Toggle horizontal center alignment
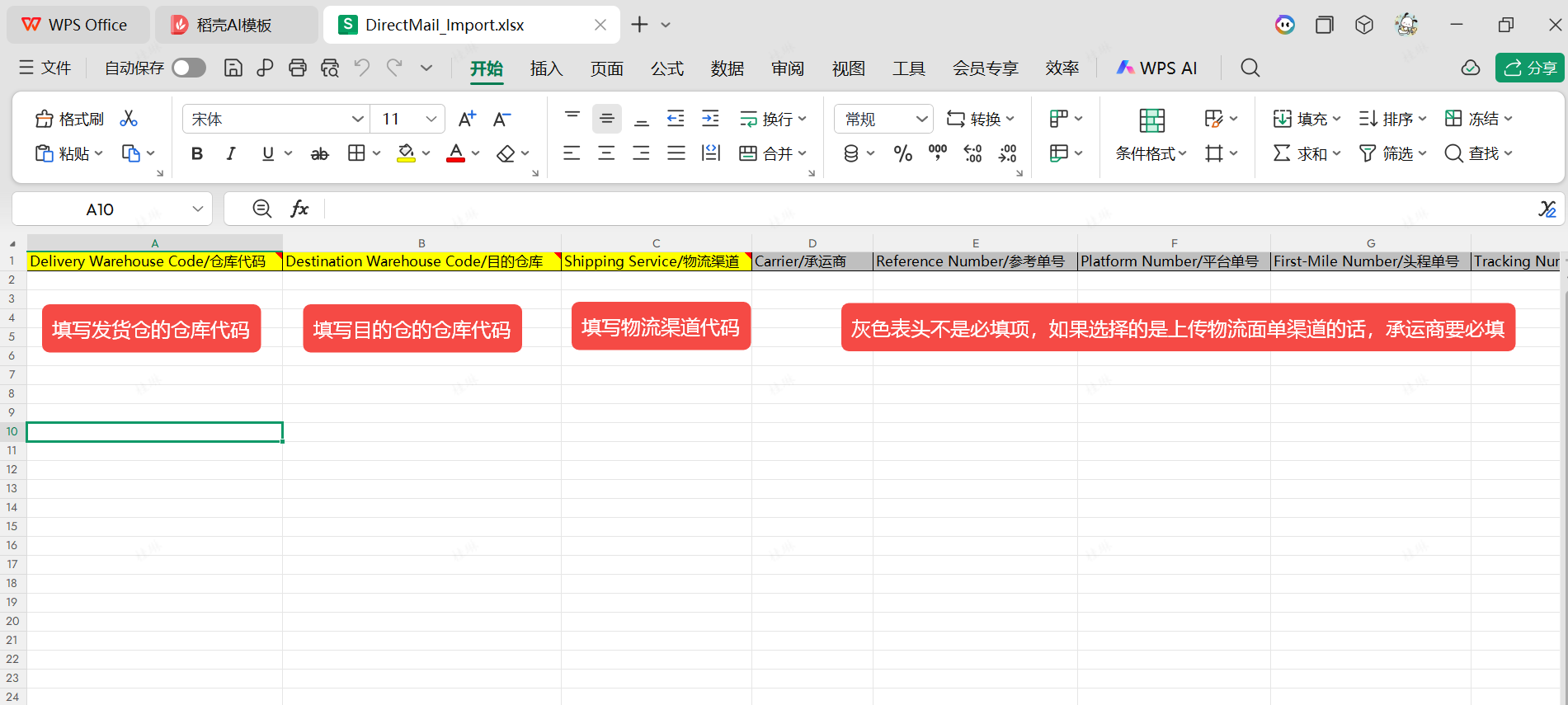The width and height of the screenshot is (1568, 705). pos(606,153)
